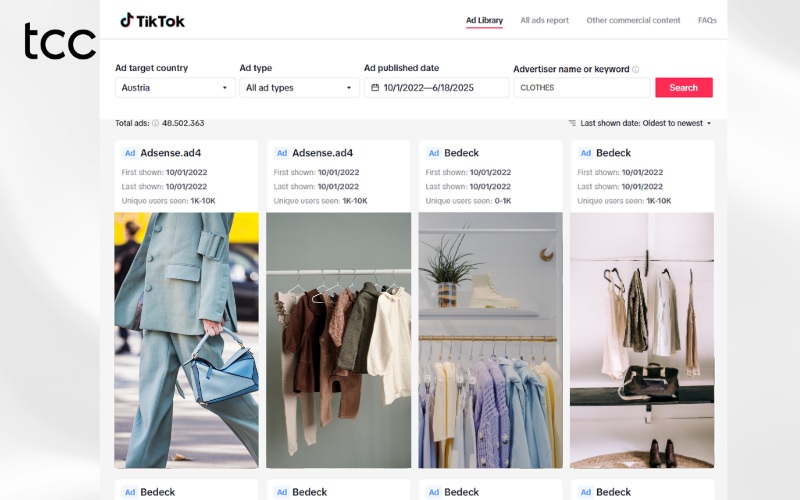Image resolution: width=800 pixels, height=500 pixels.
Task: Open the Ad Library tab
Action: tap(484, 20)
